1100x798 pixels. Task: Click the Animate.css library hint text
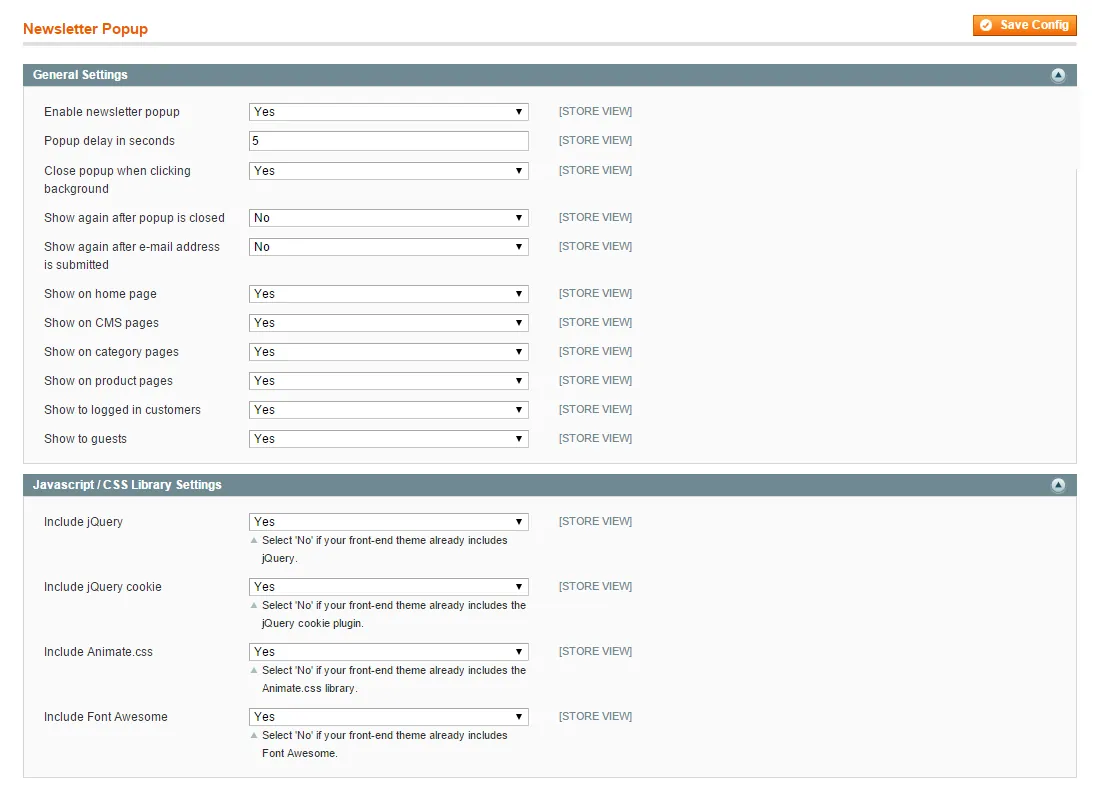coord(394,679)
